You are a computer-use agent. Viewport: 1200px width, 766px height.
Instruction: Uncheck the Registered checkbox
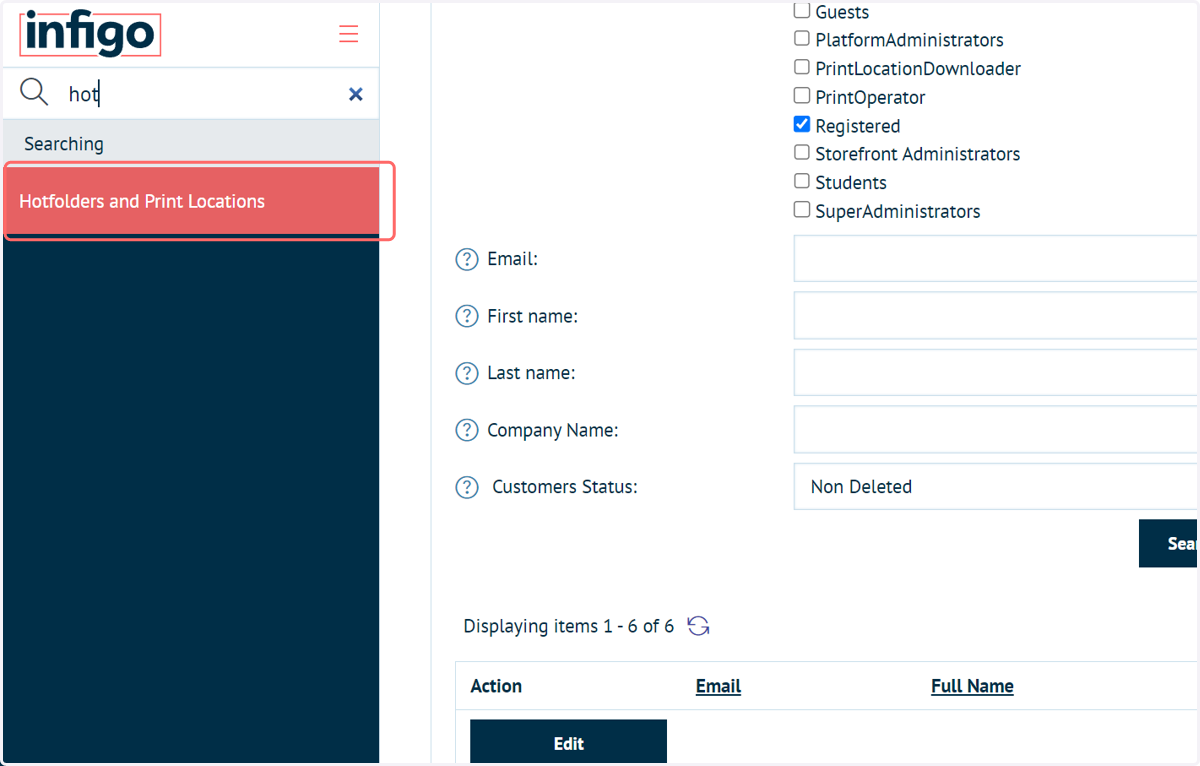[x=802, y=125]
